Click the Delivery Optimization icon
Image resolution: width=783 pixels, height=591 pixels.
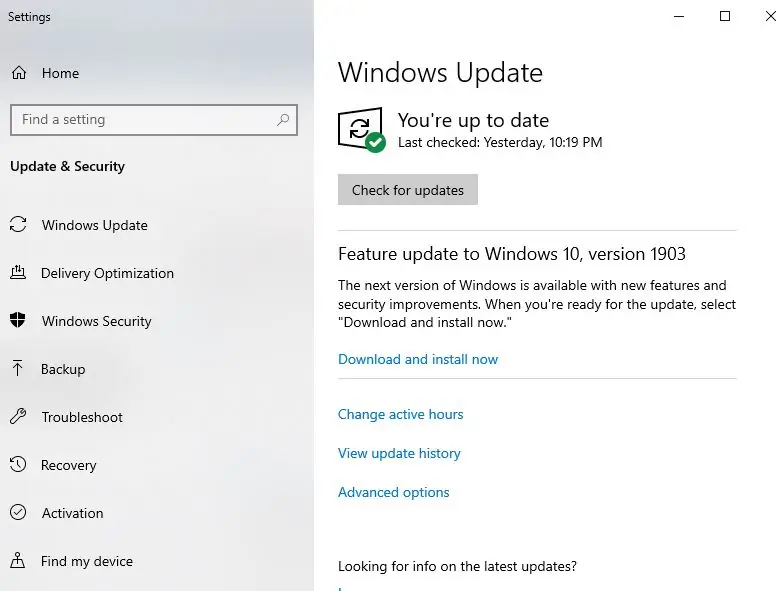(18, 273)
